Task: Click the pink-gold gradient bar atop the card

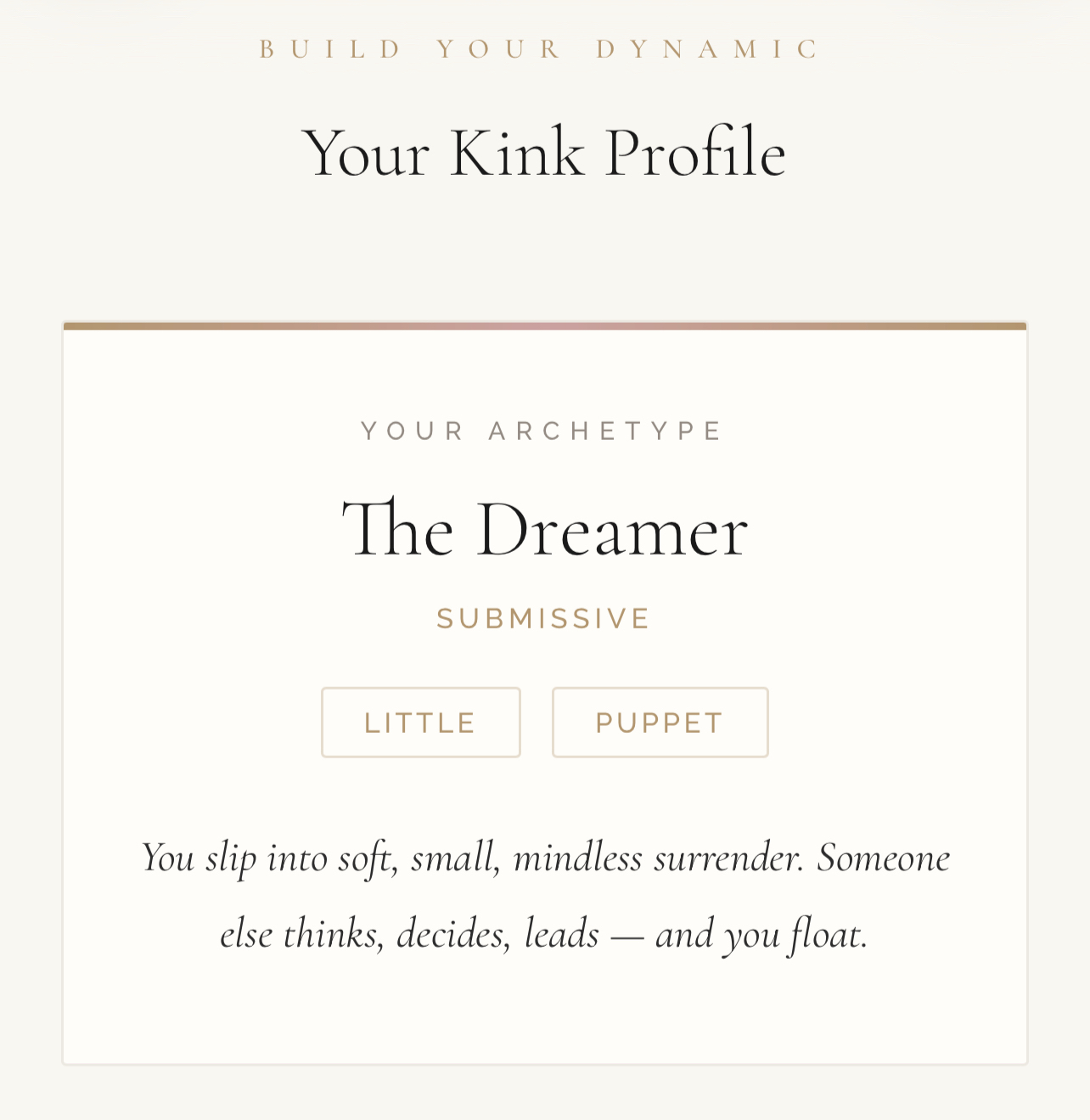Action: pyautogui.click(x=545, y=326)
